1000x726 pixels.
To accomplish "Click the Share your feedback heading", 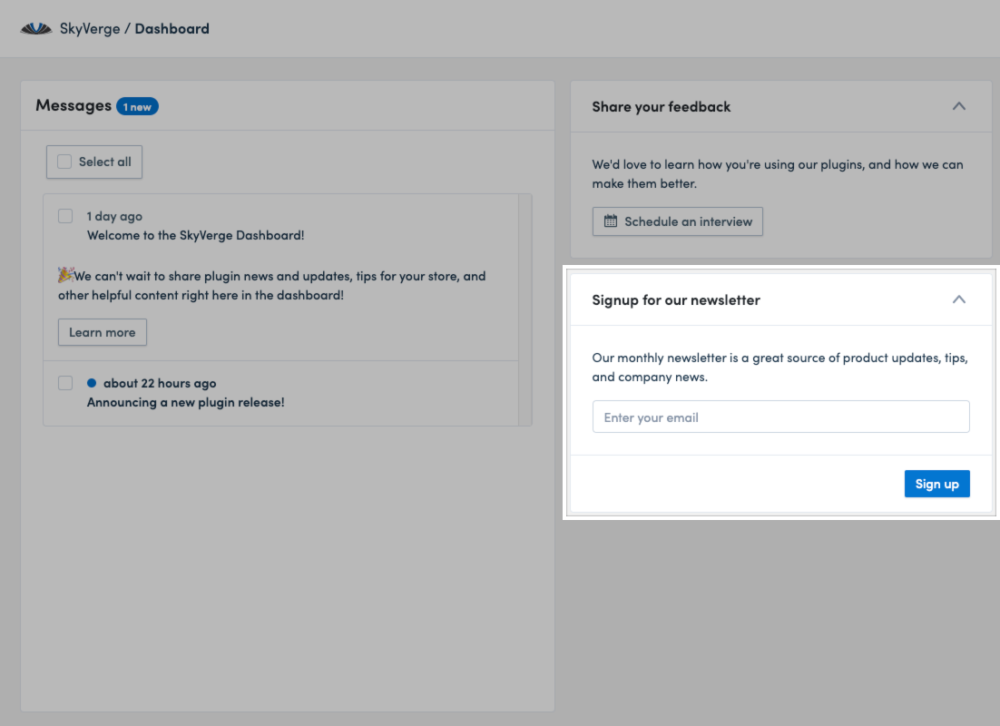I will pyautogui.click(x=661, y=107).
